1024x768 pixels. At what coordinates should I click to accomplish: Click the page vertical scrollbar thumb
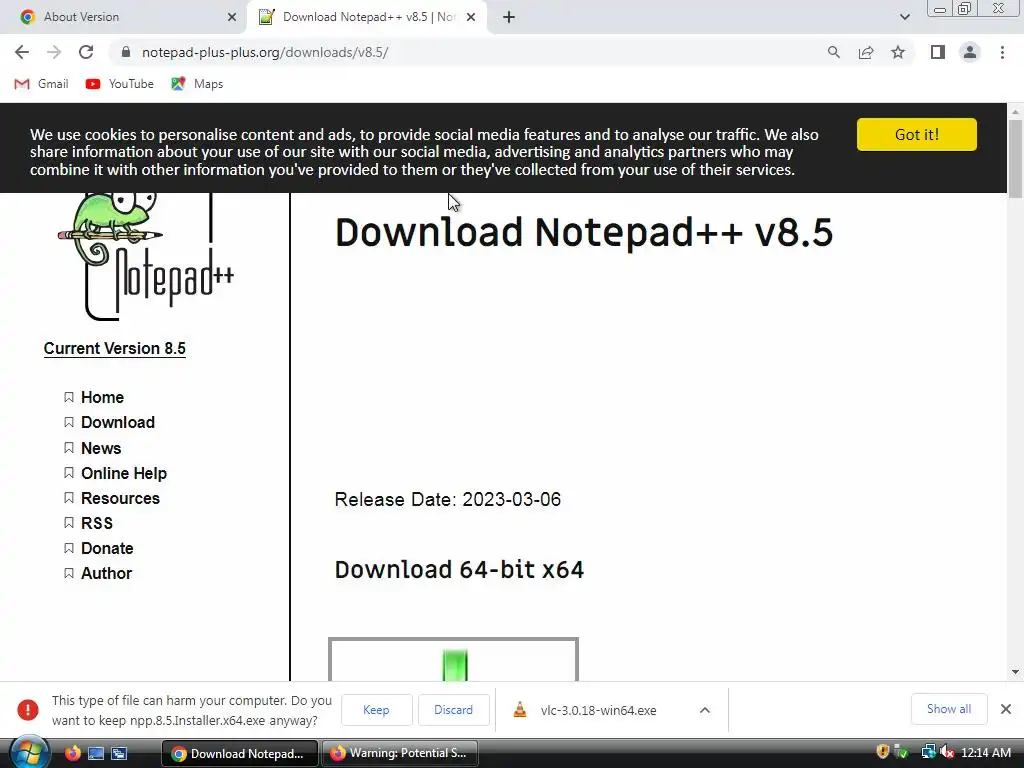[1015, 159]
